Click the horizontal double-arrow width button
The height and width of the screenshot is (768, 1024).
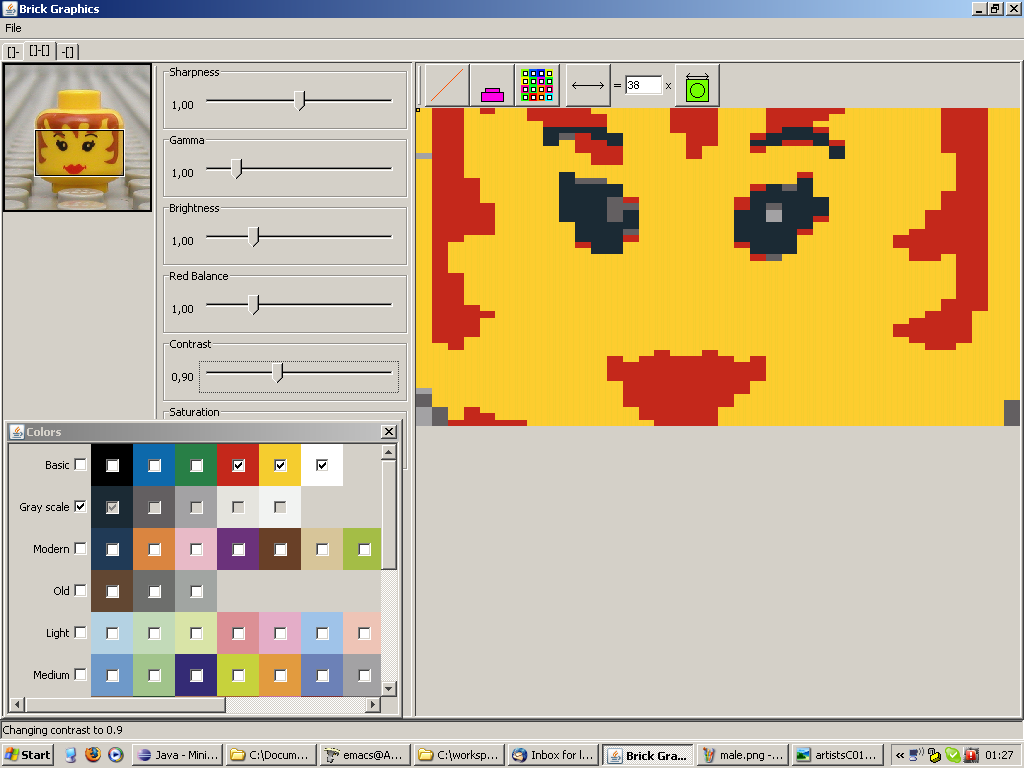coord(588,85)
